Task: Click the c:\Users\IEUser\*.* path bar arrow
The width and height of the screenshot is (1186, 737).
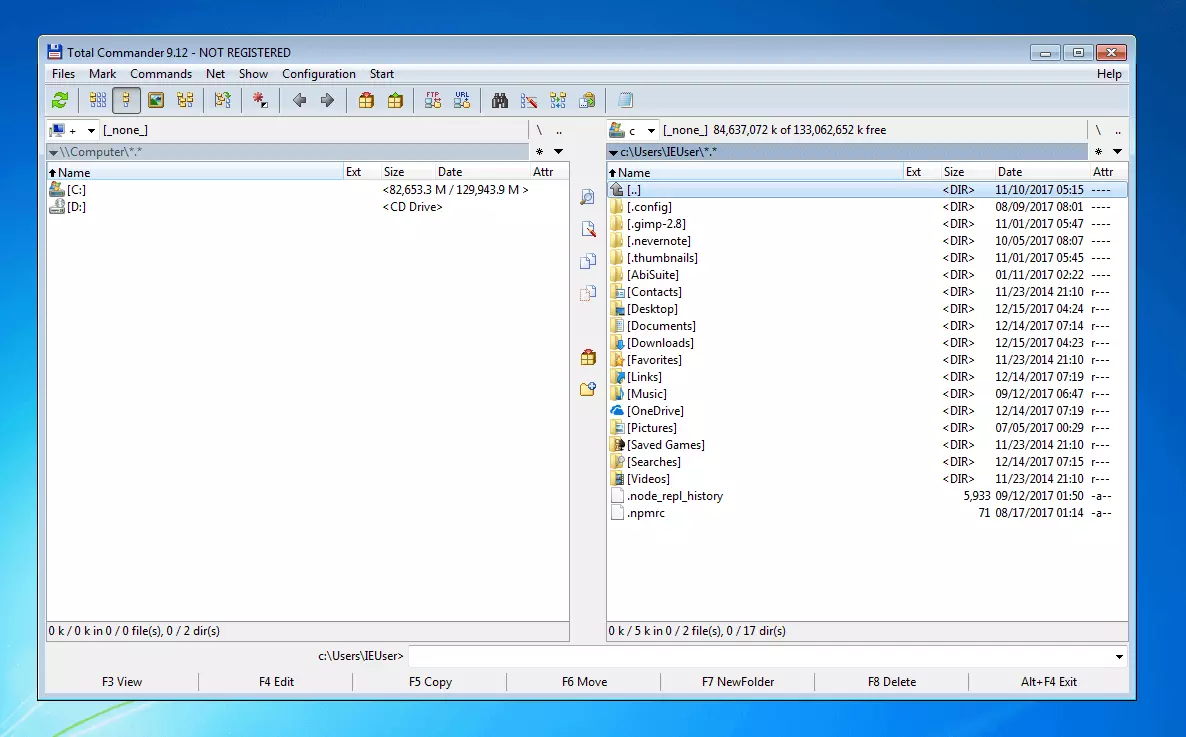Action: pyautogui.click(x=613, y=152)
